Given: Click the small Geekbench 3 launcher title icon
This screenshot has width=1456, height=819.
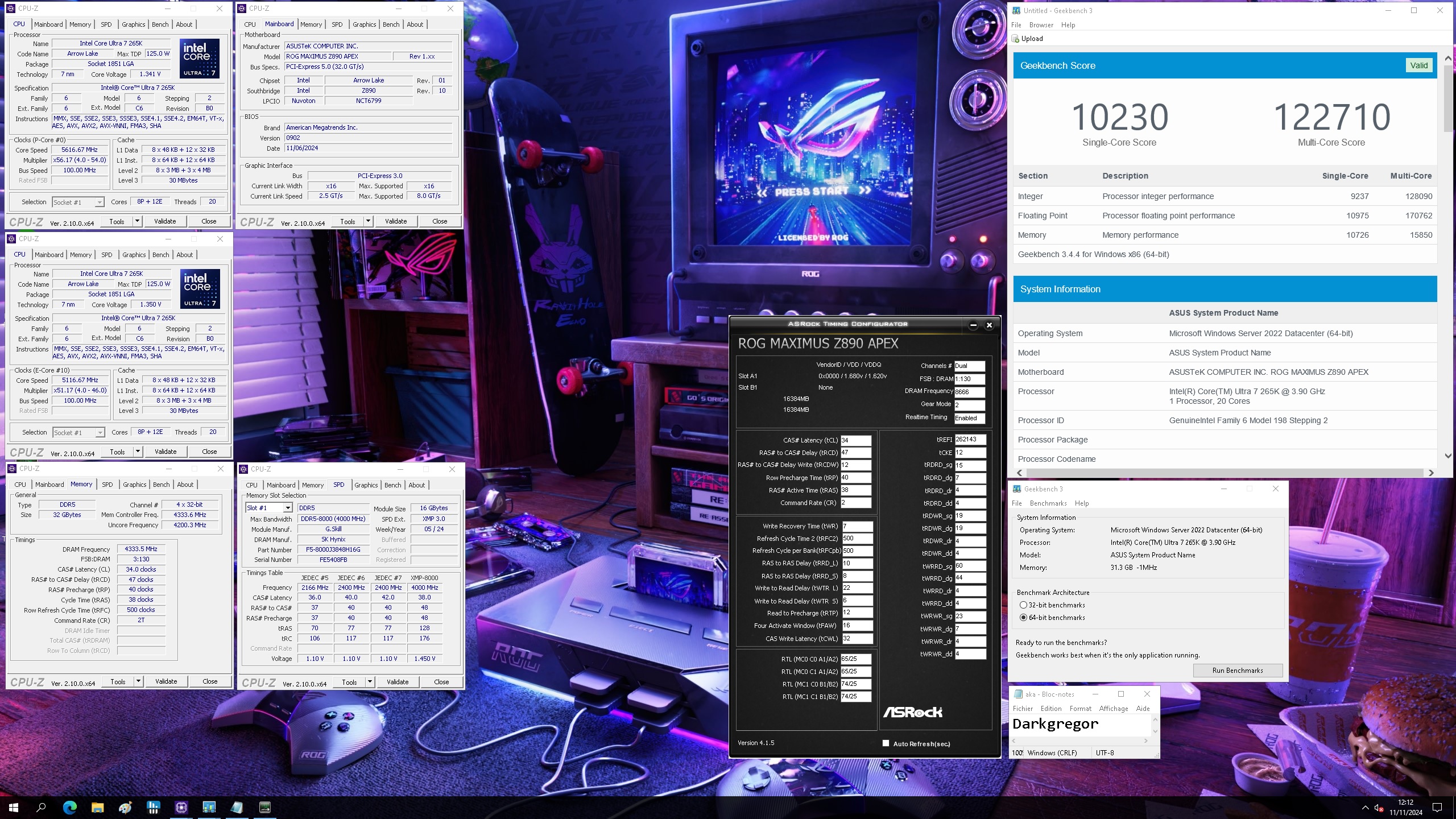Looking at the screenshot, I should click(1017, 489).
